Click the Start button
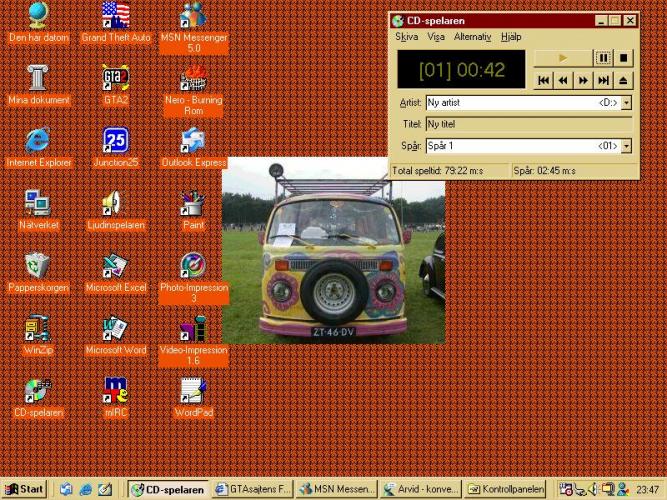The height and width of the screenshot is (500, 667). (x=25, y=489)
